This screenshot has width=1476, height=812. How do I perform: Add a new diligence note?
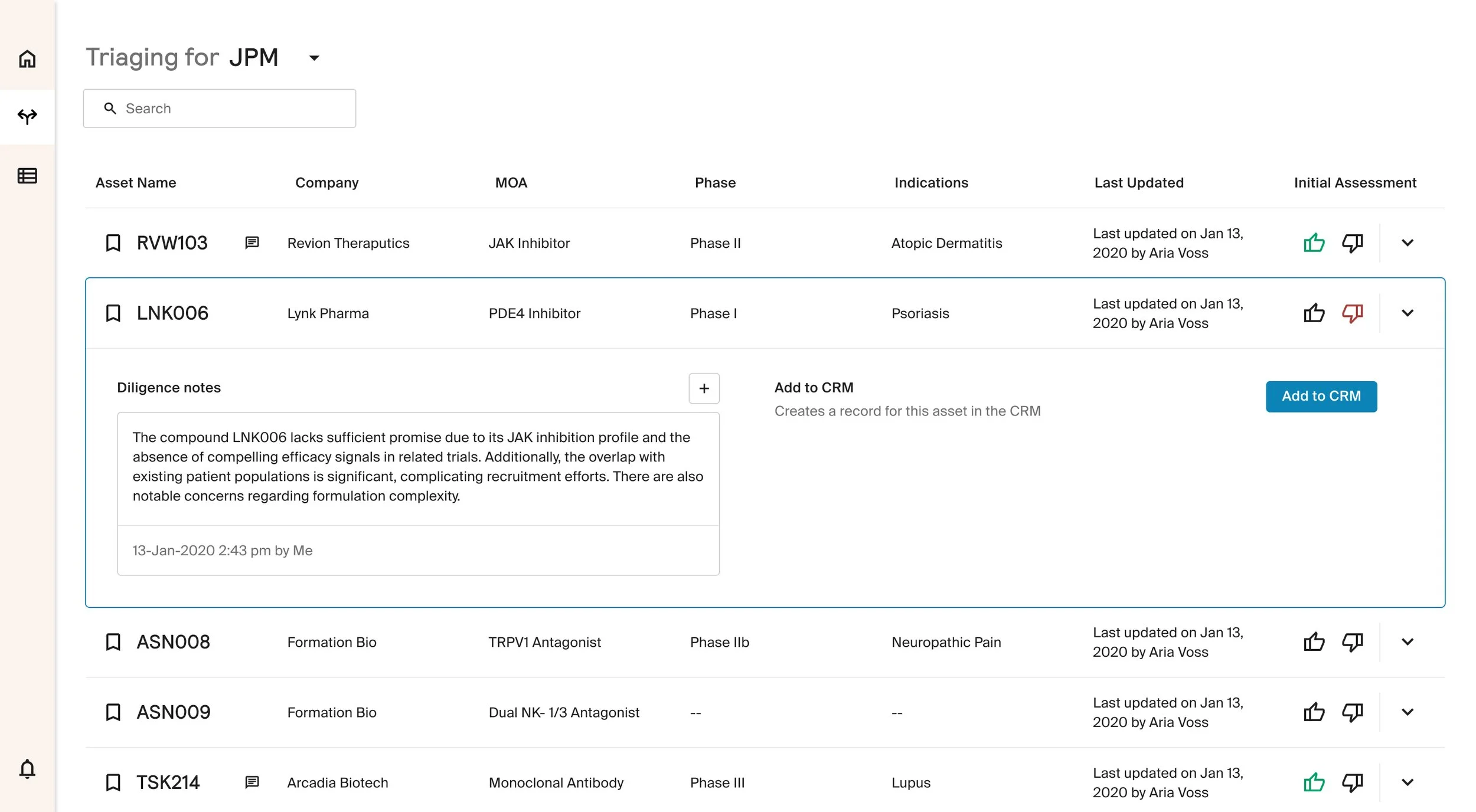pos(704,388)
